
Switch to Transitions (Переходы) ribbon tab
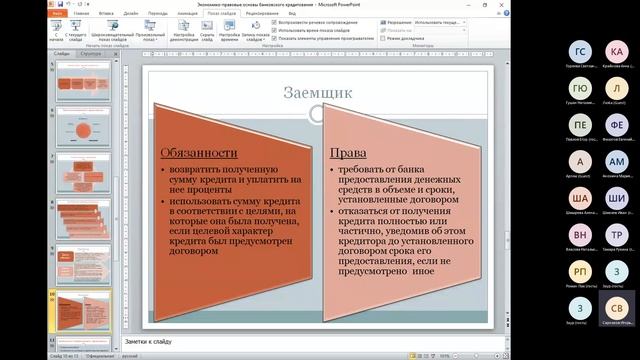point(158,13)
